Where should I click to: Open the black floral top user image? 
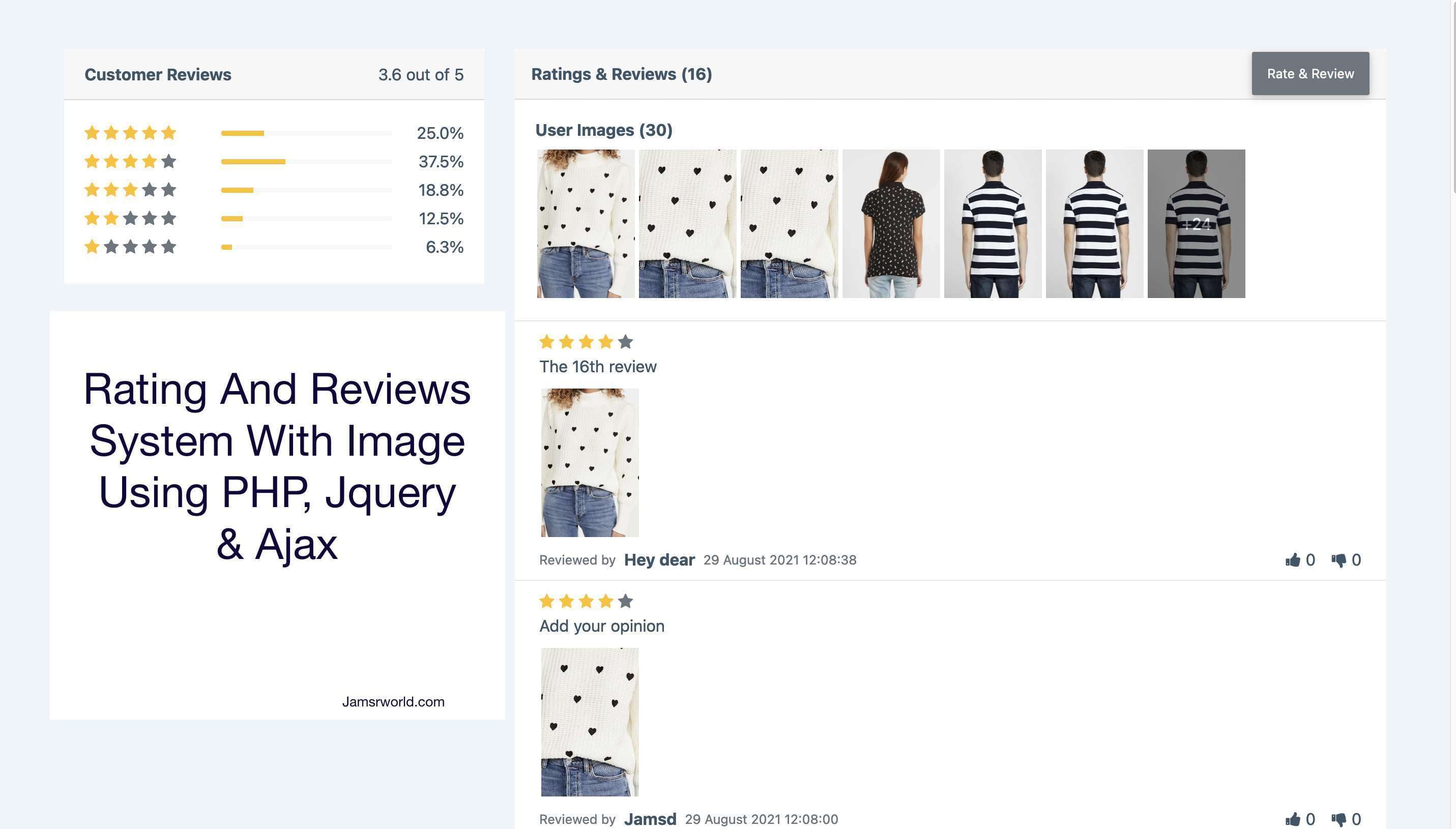pos(891,223)
